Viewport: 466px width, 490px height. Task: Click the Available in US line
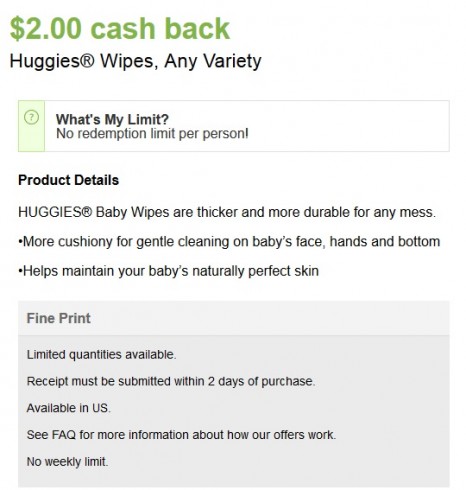pyautogui.click(x=68, y=408)
